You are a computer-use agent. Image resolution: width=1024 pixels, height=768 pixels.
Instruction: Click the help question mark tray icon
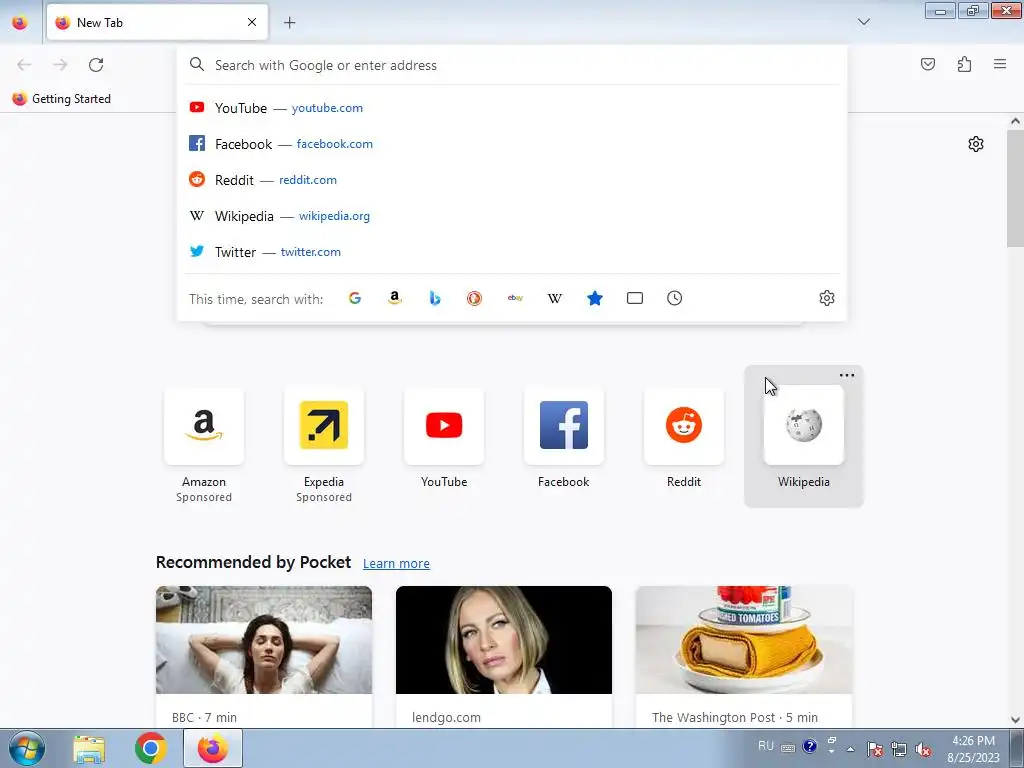[810, 746]
